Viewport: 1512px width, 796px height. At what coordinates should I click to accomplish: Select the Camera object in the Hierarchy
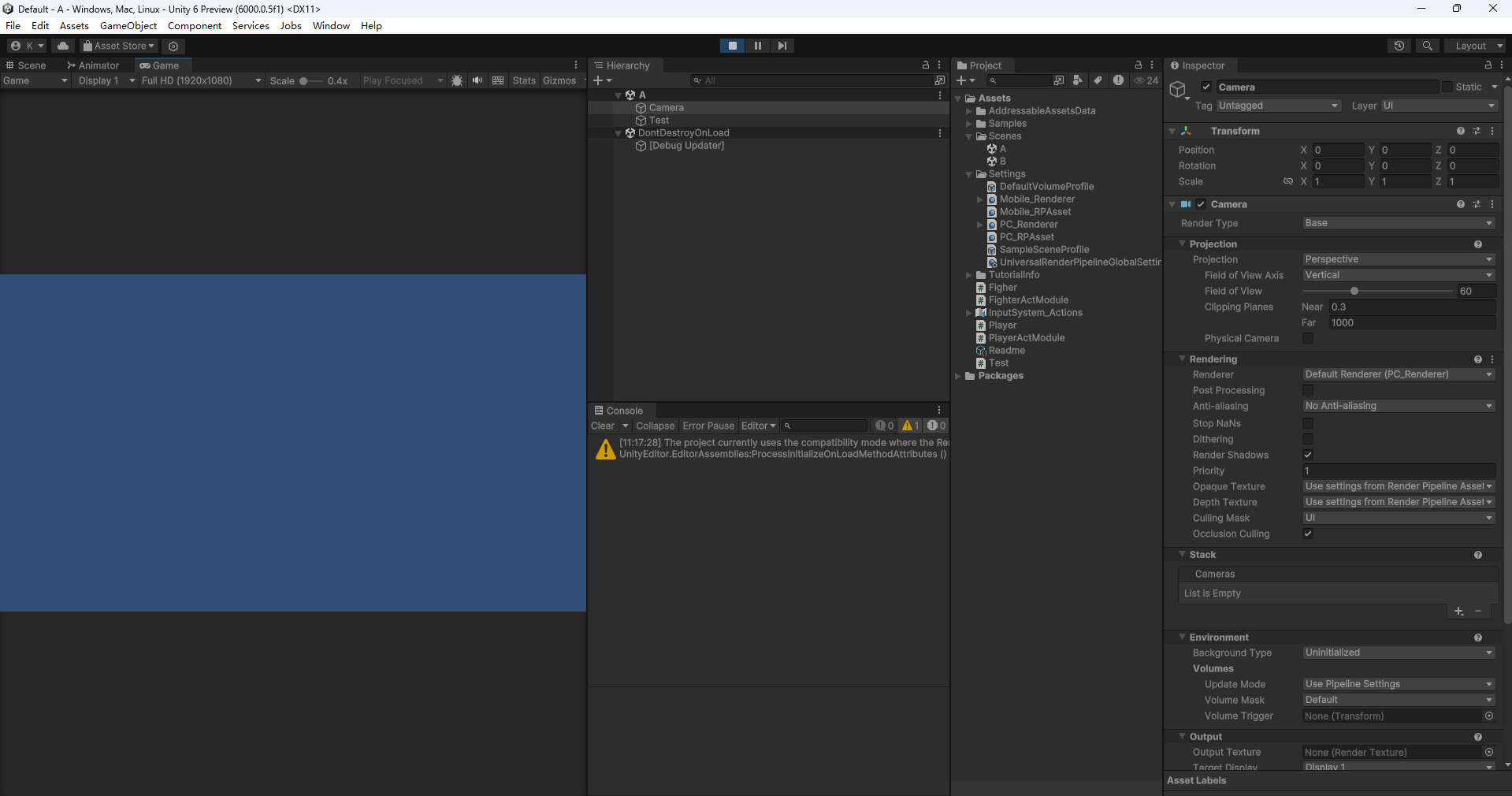click(667, 107)
